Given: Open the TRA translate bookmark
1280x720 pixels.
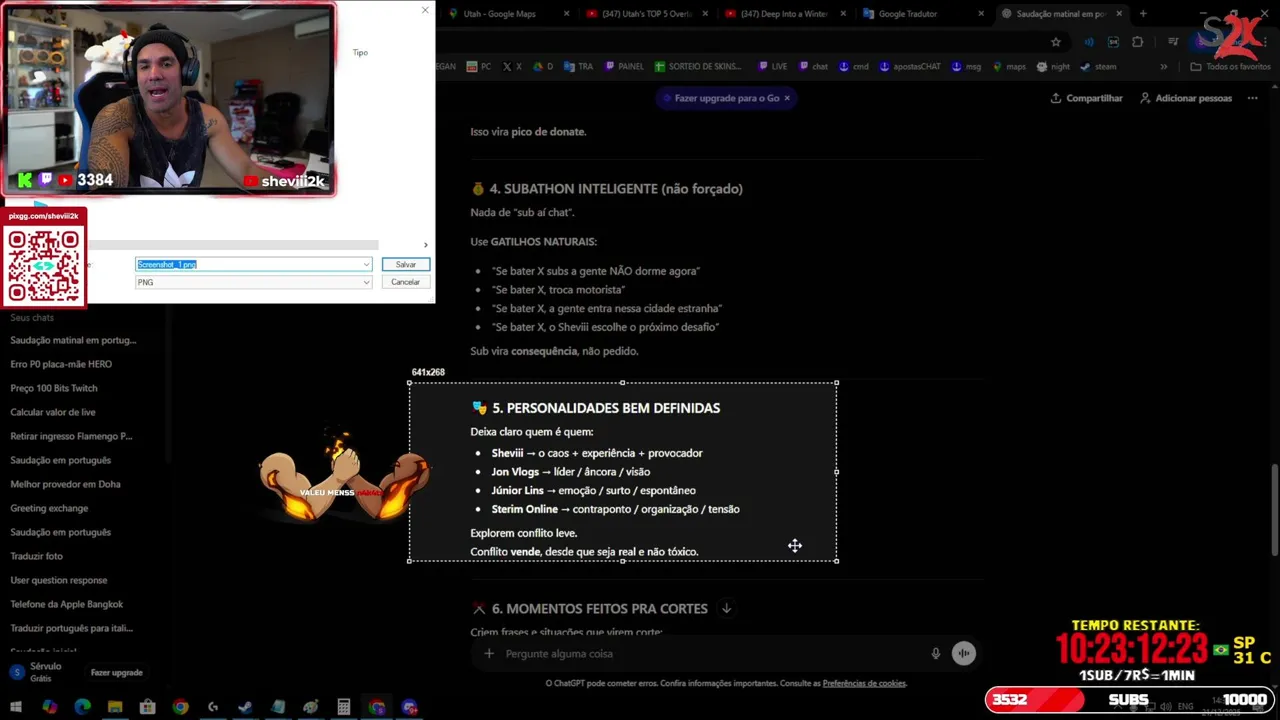Looking at the screenshot, I should (578, 67).
